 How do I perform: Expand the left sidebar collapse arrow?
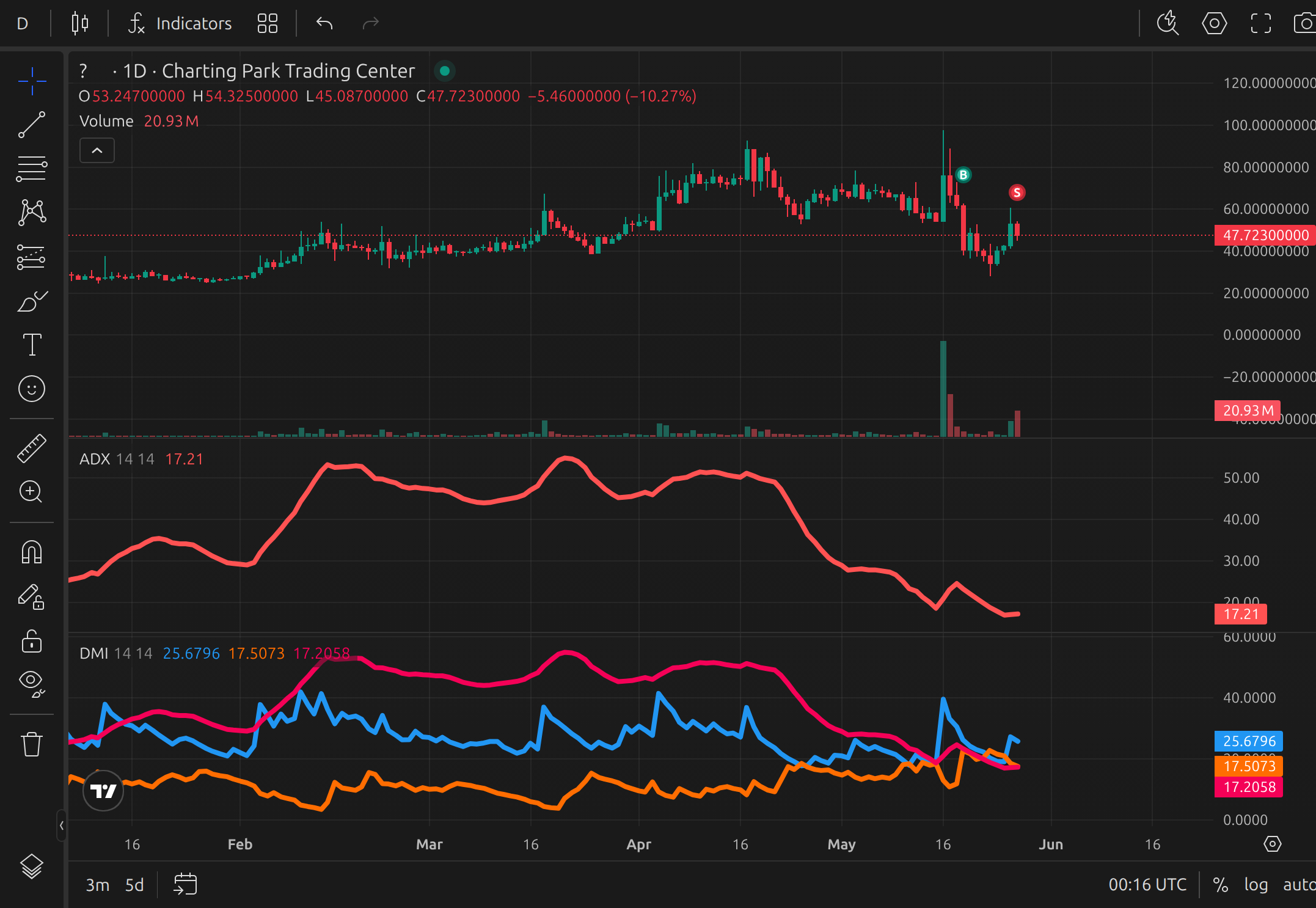coord(61,826)
